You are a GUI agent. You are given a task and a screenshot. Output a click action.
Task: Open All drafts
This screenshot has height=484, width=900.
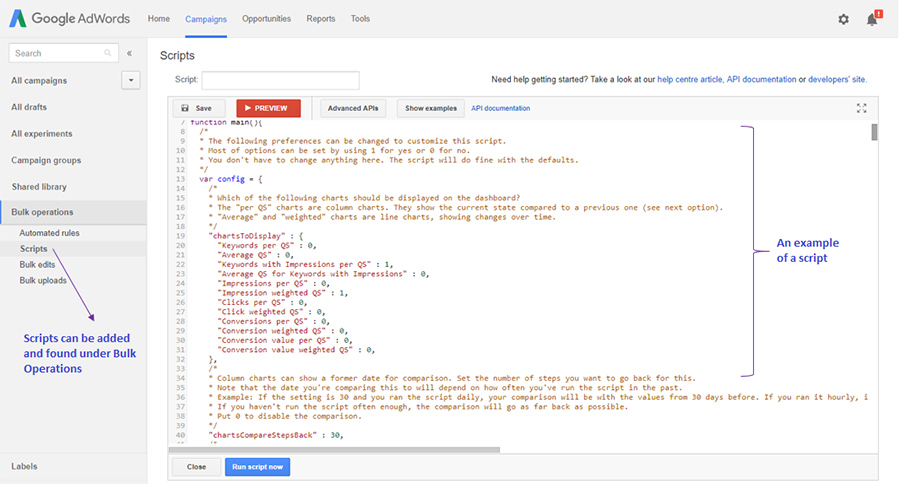tap(29, 107)
